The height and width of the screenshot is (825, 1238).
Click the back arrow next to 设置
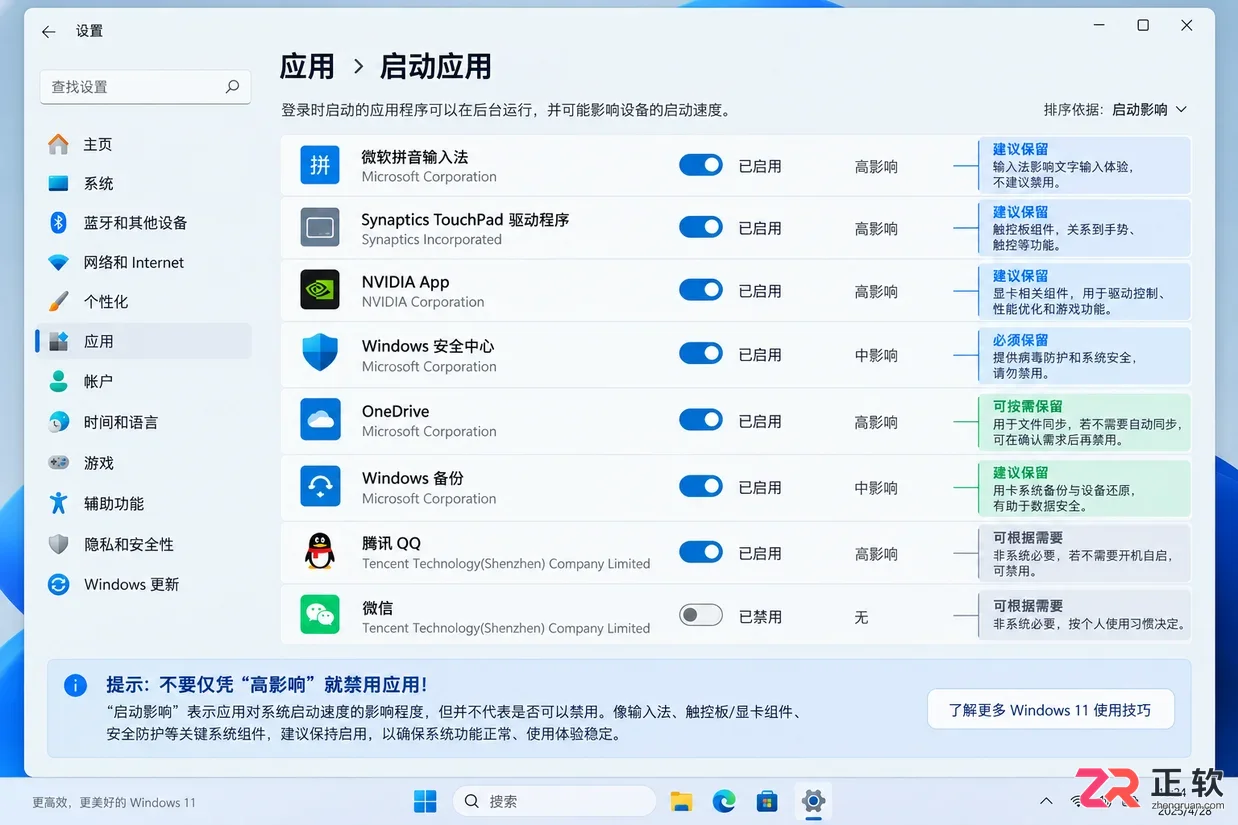point(48,32)
